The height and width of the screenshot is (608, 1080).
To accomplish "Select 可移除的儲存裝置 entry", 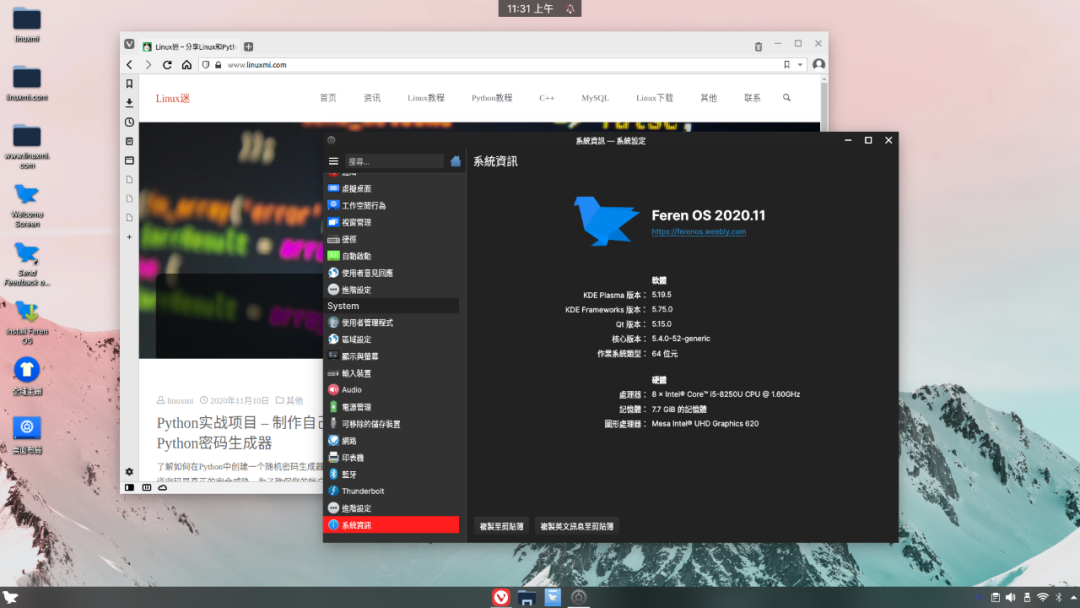I will [391, 423].
